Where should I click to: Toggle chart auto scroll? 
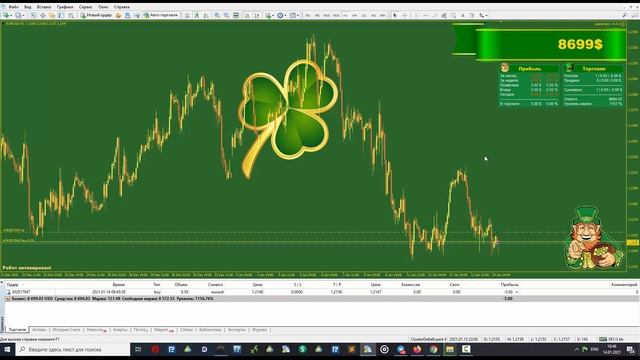[247, 15]
